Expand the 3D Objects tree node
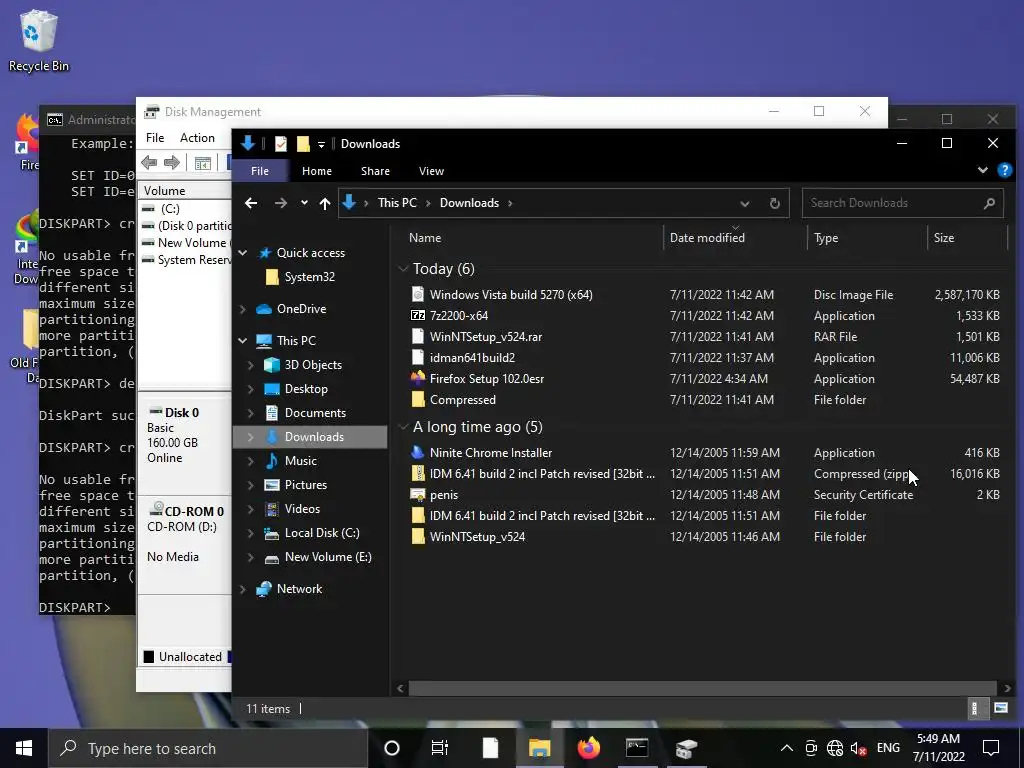Viewport: 1024px width, 768px height. [251, 365]
